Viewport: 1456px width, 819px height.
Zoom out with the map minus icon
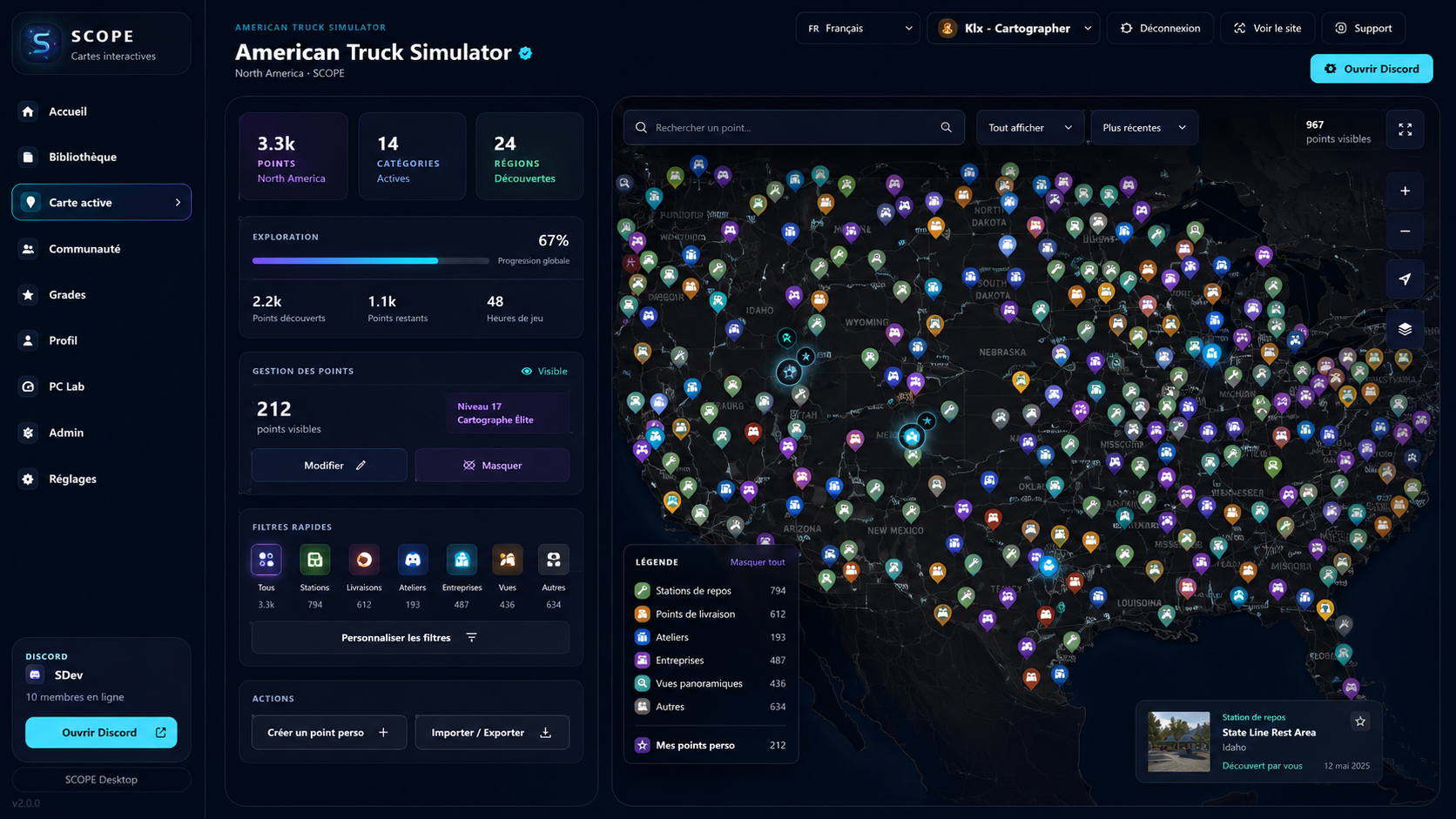coord(1405,232)
